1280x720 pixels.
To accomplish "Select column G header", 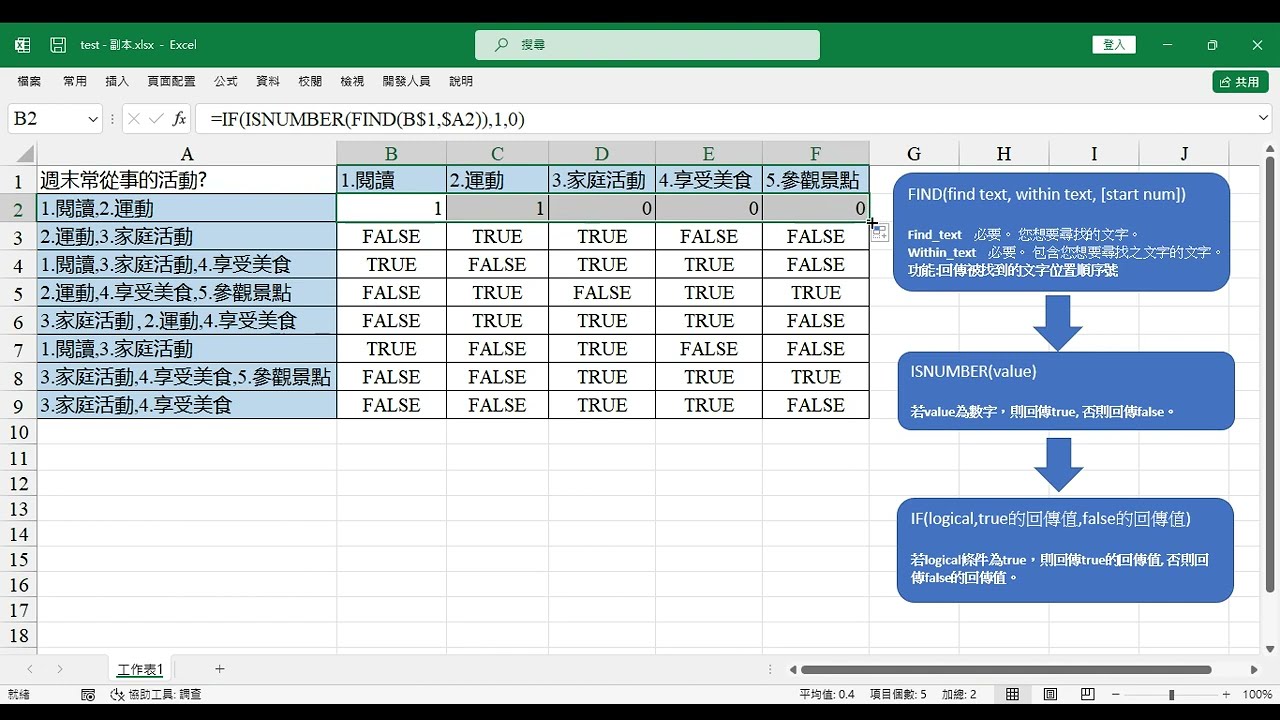I will (x=914, y=154).
